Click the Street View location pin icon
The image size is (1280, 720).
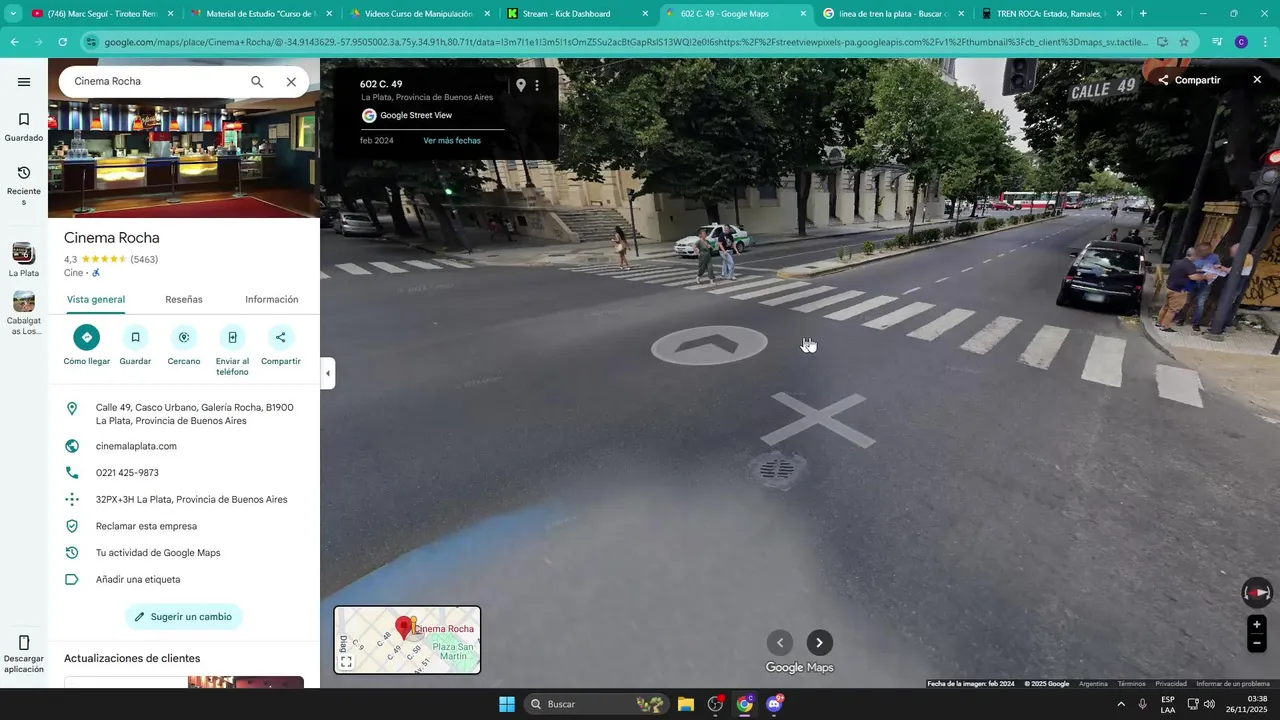point(520,86)
